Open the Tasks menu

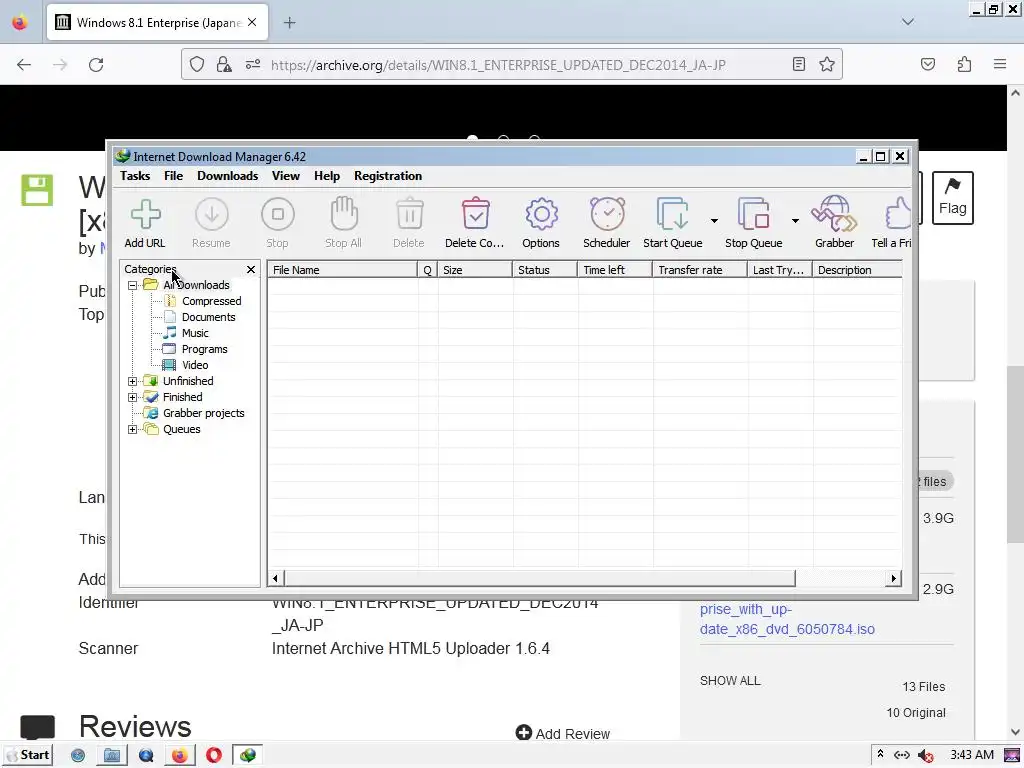135,176
